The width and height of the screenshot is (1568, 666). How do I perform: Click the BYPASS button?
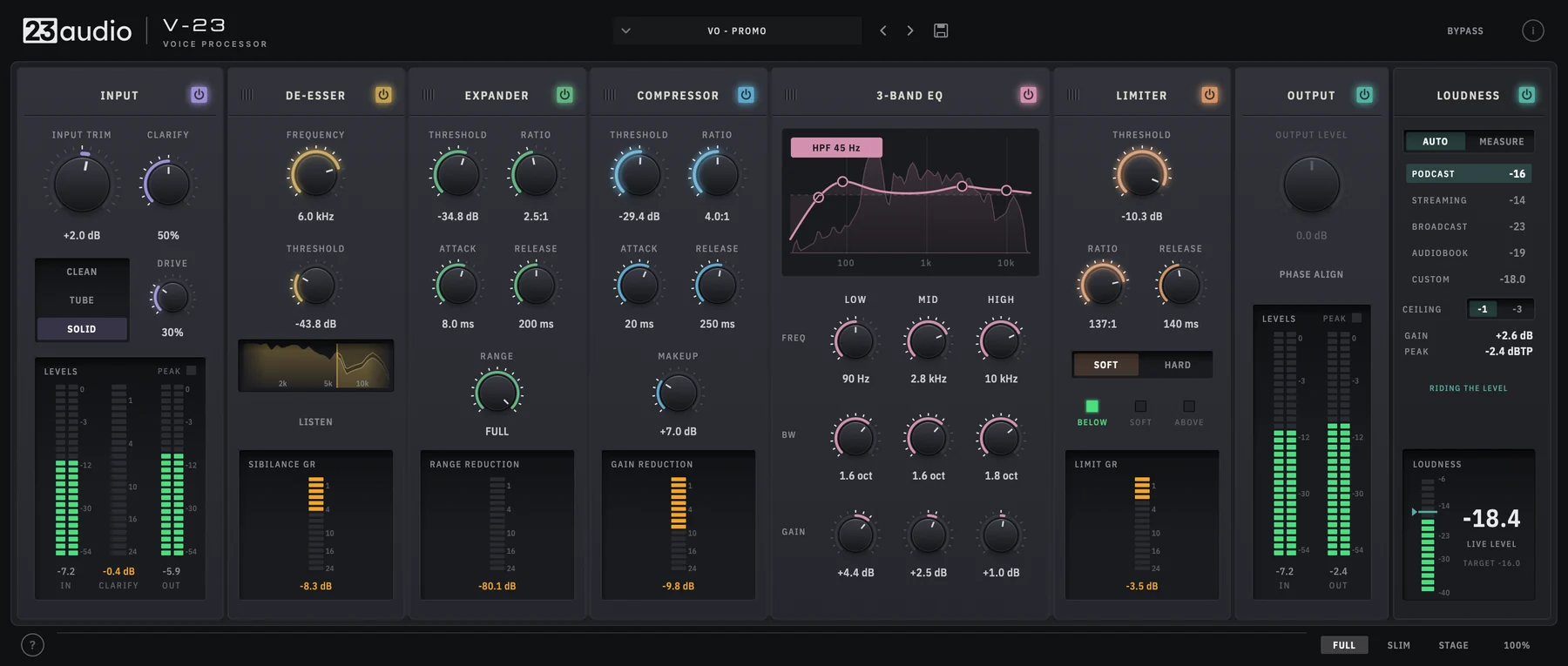click(1465, 31)
